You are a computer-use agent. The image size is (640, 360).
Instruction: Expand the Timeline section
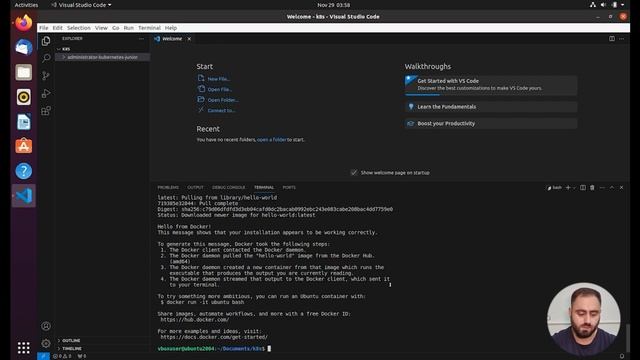pos(102,349)
